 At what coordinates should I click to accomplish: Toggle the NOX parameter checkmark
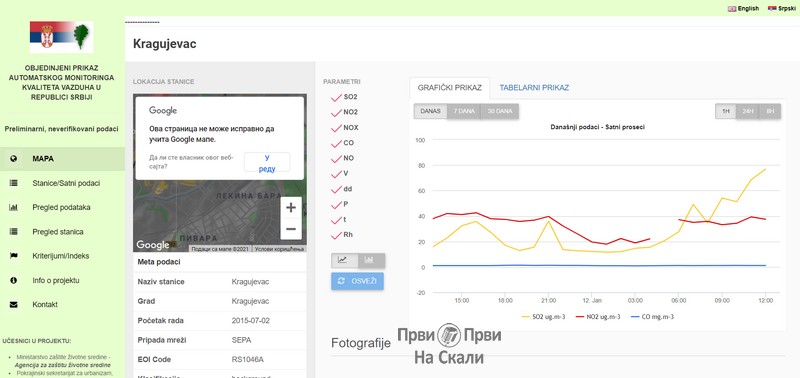point(336,128)
